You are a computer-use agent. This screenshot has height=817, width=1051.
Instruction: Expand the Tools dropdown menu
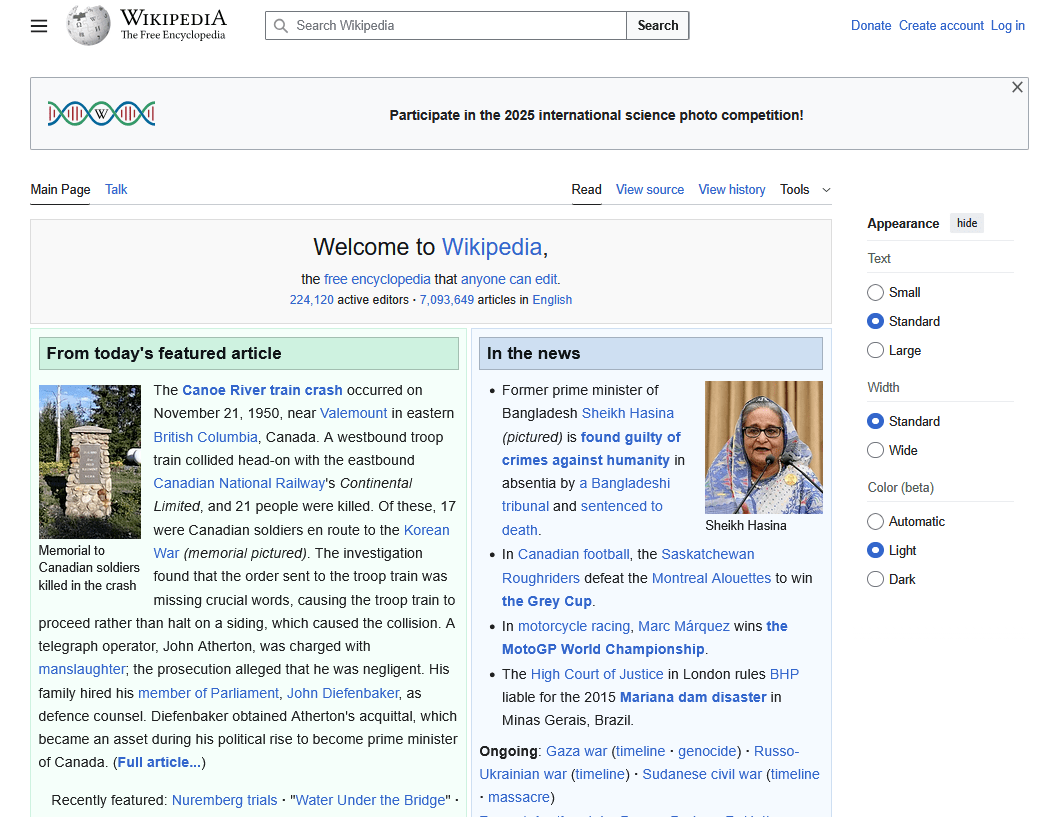pyautogui.click(x=805, y=190)
